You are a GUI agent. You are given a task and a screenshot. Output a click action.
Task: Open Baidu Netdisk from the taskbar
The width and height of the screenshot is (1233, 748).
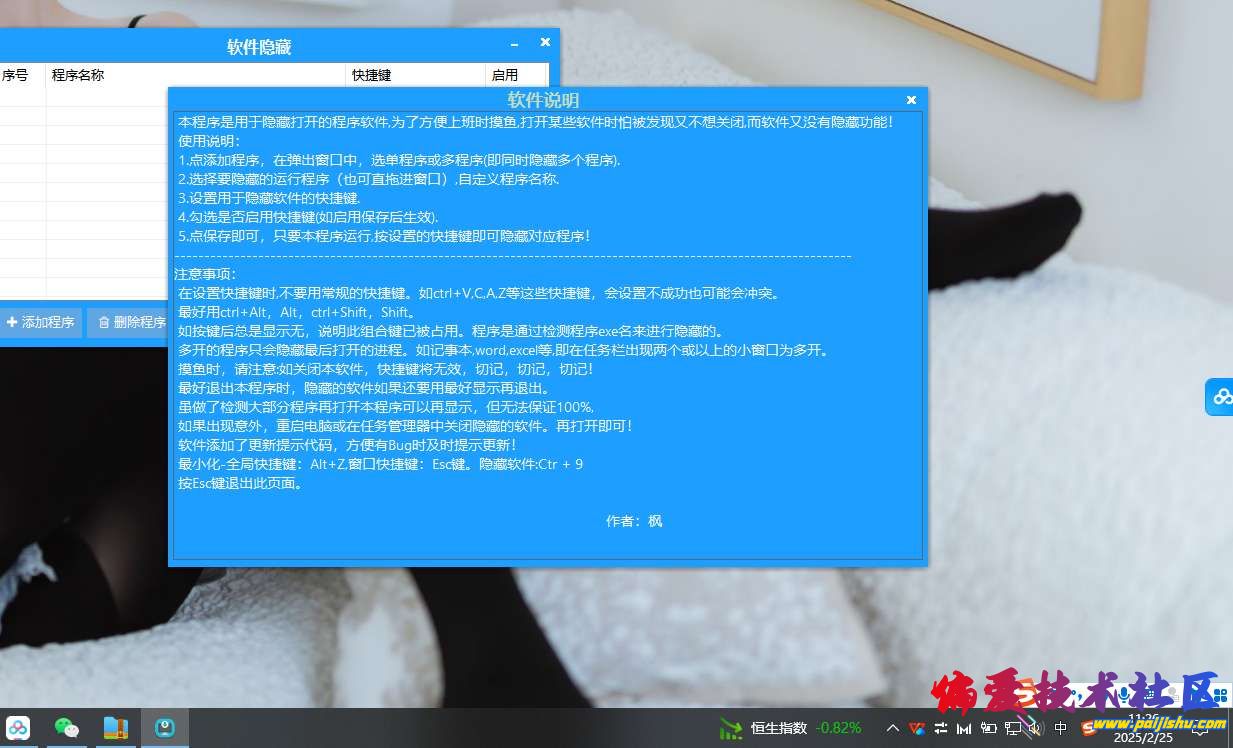click(19, 728)
